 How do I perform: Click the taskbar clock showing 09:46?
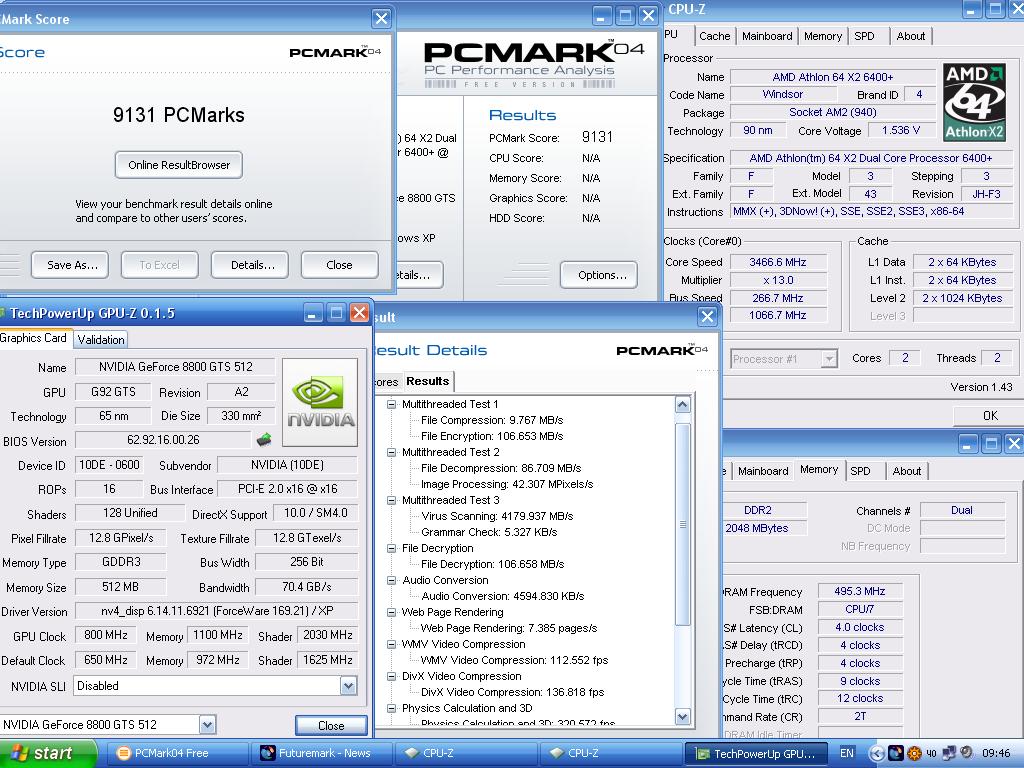pyautogui.click(x=996, y=753)
